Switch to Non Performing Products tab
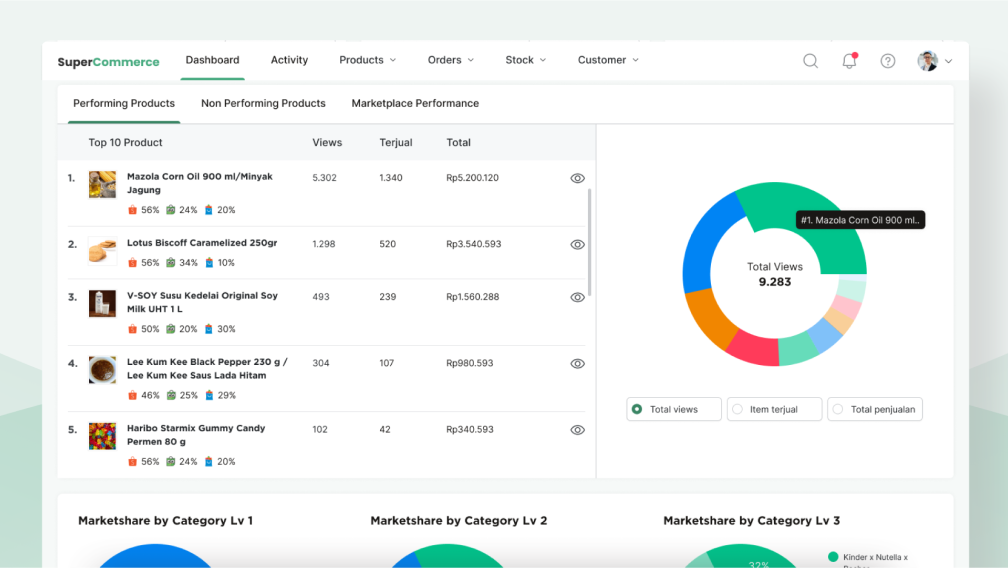This screenshot has height=568, width=1008. tap(263, 103)
